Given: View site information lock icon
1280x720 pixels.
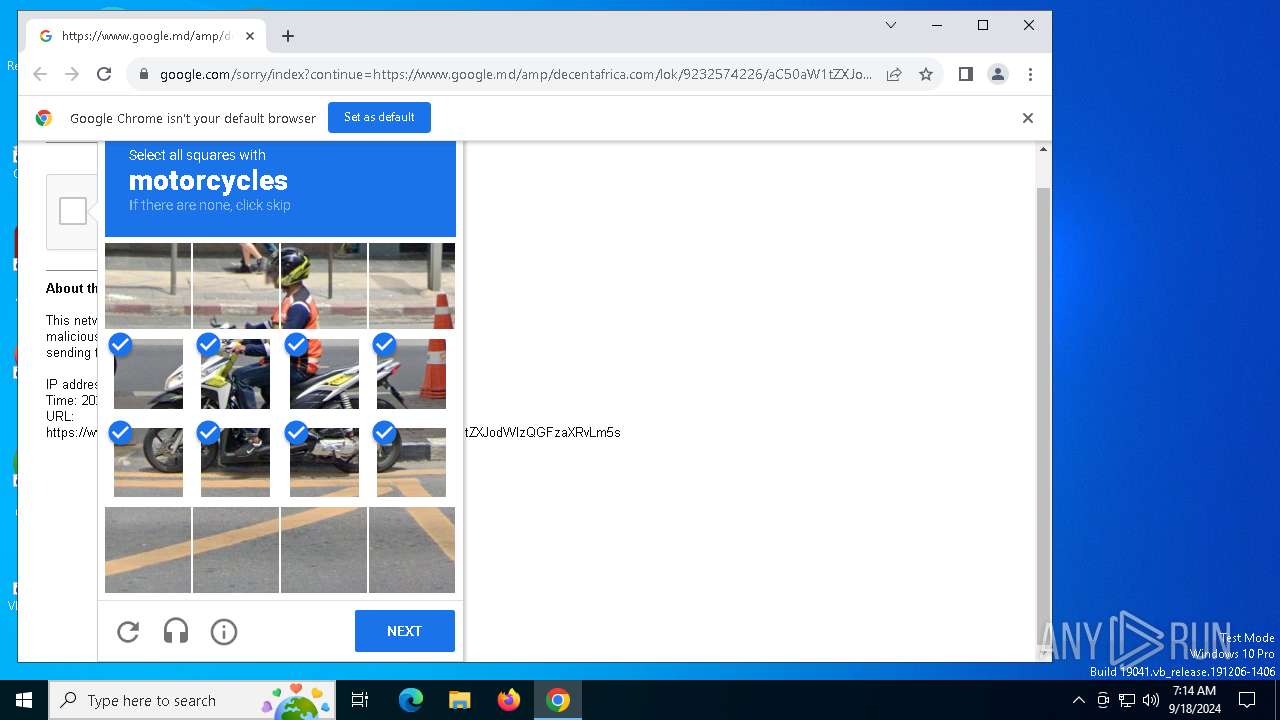Looking at the screenshot, I should (144, 74).
